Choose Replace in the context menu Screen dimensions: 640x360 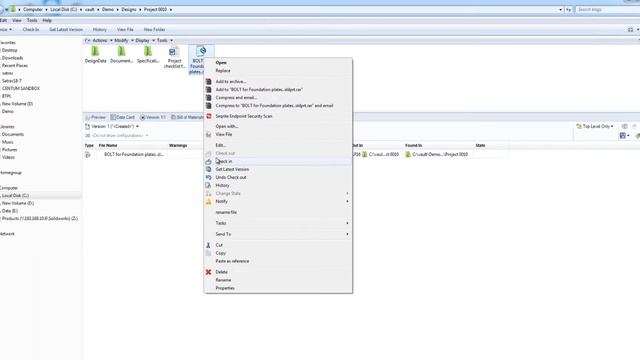click(223, 71)
